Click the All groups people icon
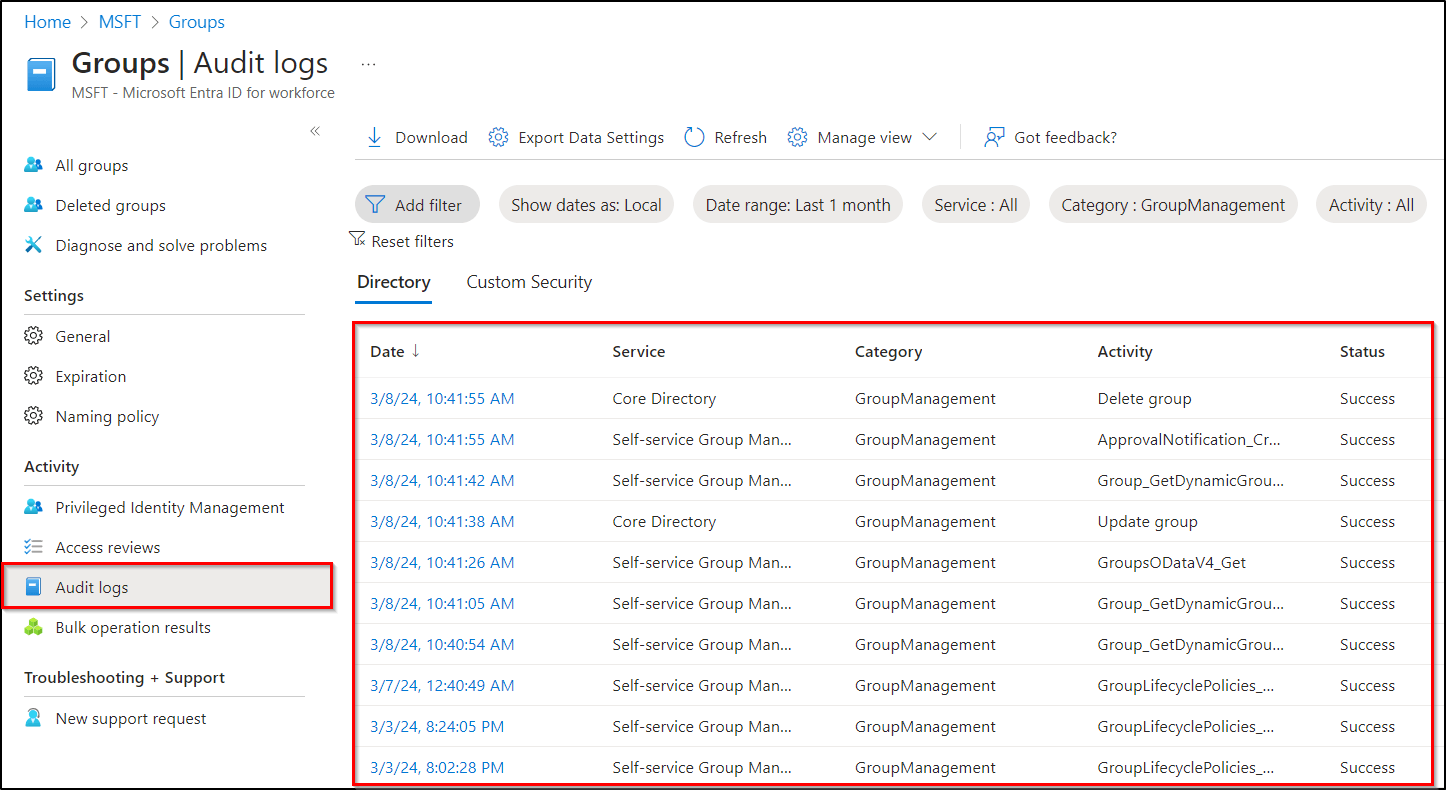Viewport: 1446px width, 790px height. (x=34, y=165)
